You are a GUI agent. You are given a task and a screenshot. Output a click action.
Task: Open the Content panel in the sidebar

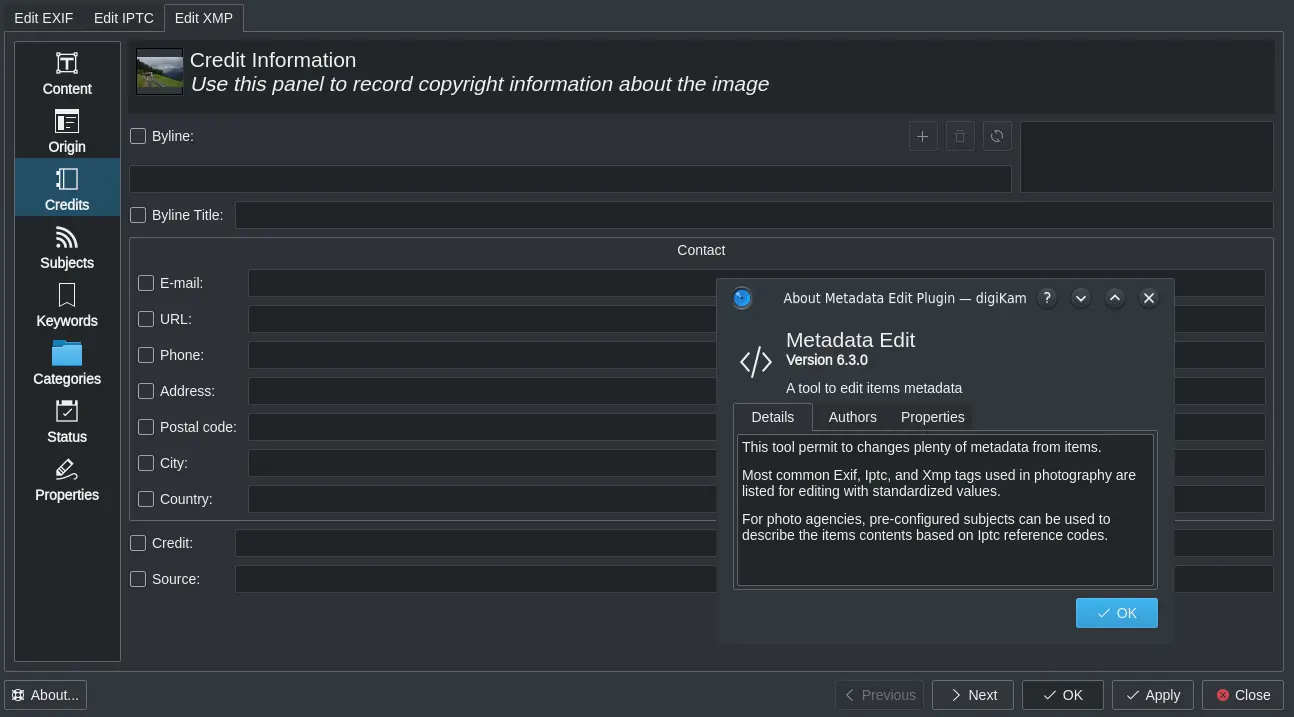[x=66, y=73]
